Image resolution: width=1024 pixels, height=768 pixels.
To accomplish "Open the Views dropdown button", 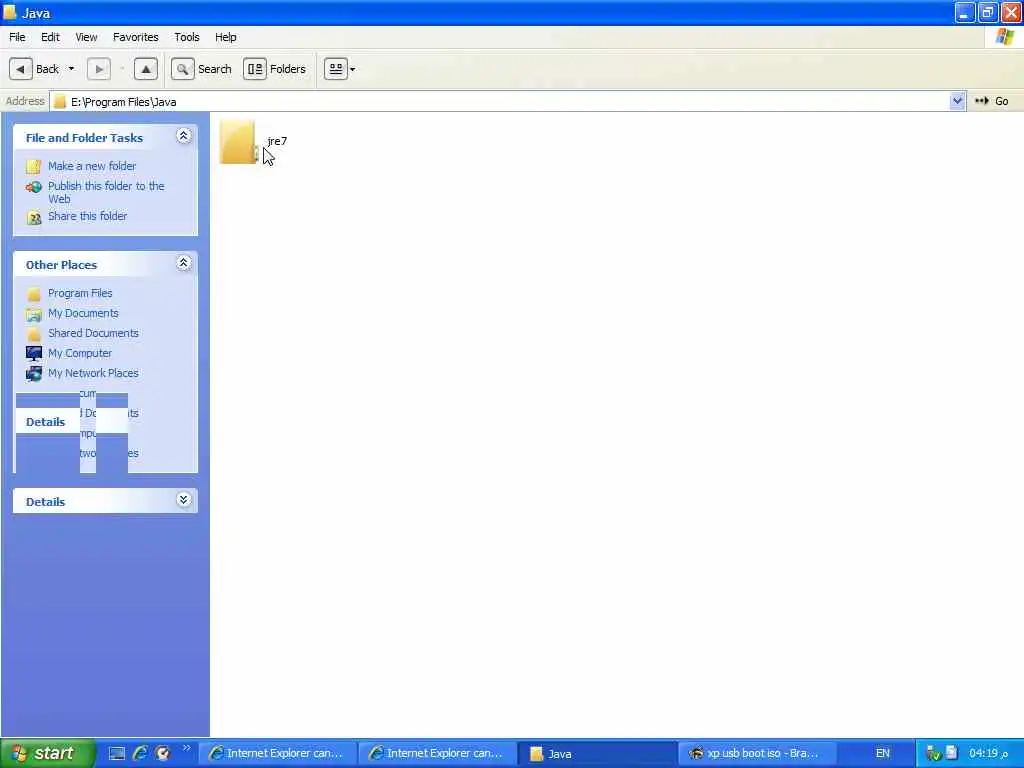I will 340,69.
